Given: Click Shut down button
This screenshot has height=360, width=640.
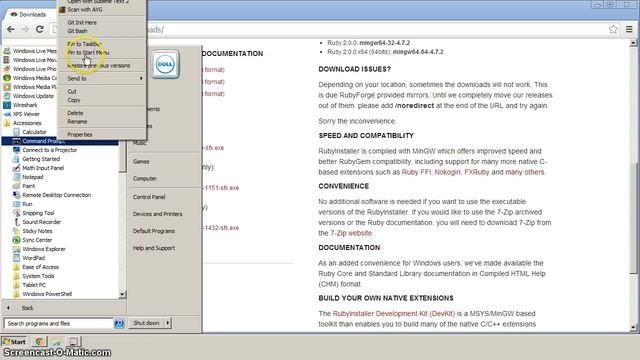Looking at the screenshot, I should 147,323.
